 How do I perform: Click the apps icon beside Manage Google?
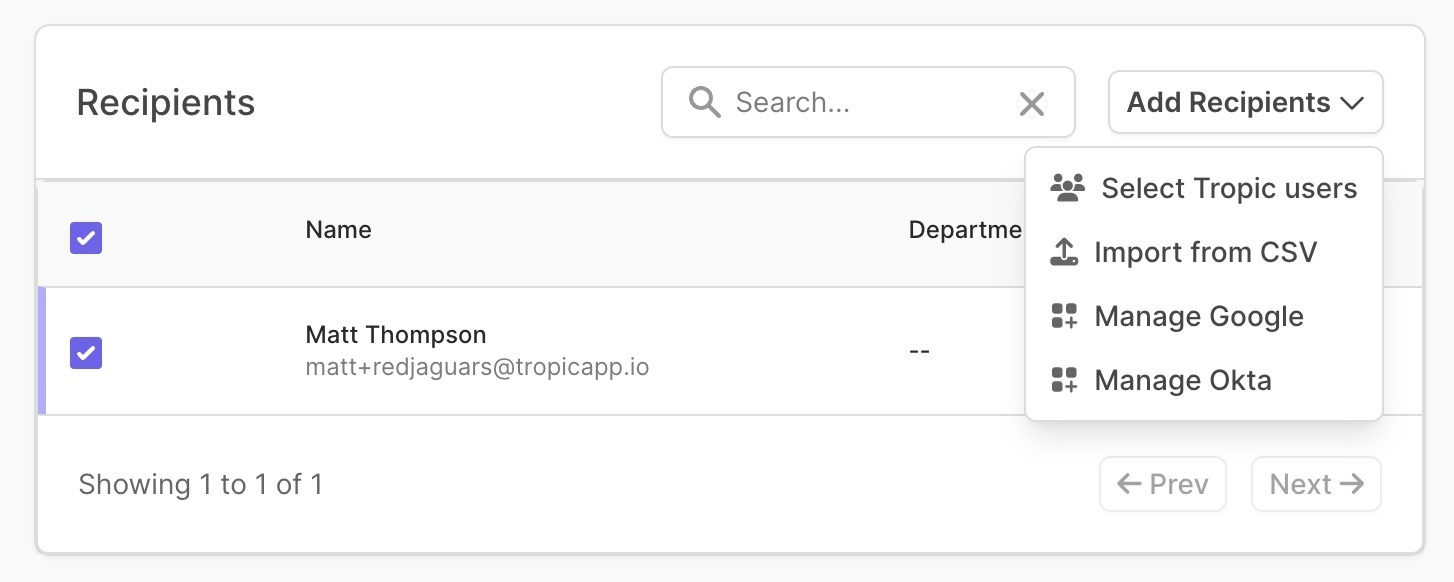(1064, 317)
